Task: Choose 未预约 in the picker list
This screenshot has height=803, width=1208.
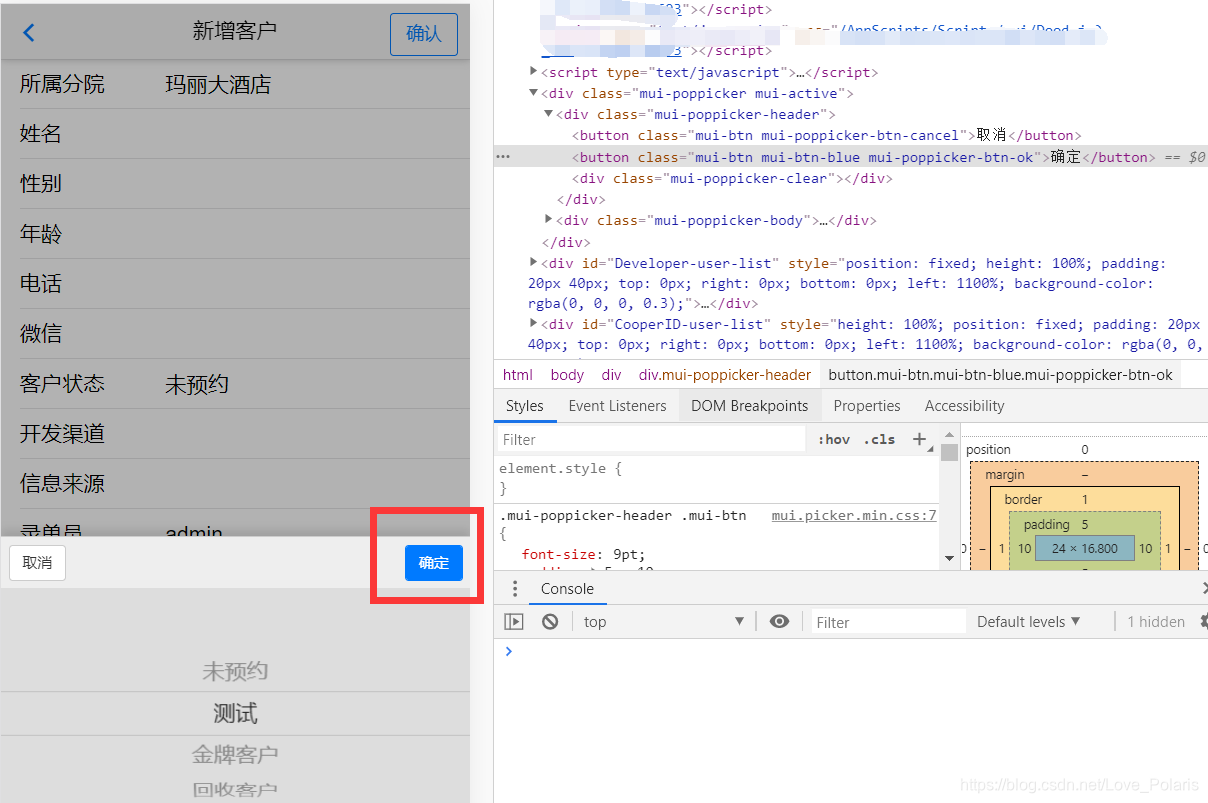Action: tap(235, 671)
